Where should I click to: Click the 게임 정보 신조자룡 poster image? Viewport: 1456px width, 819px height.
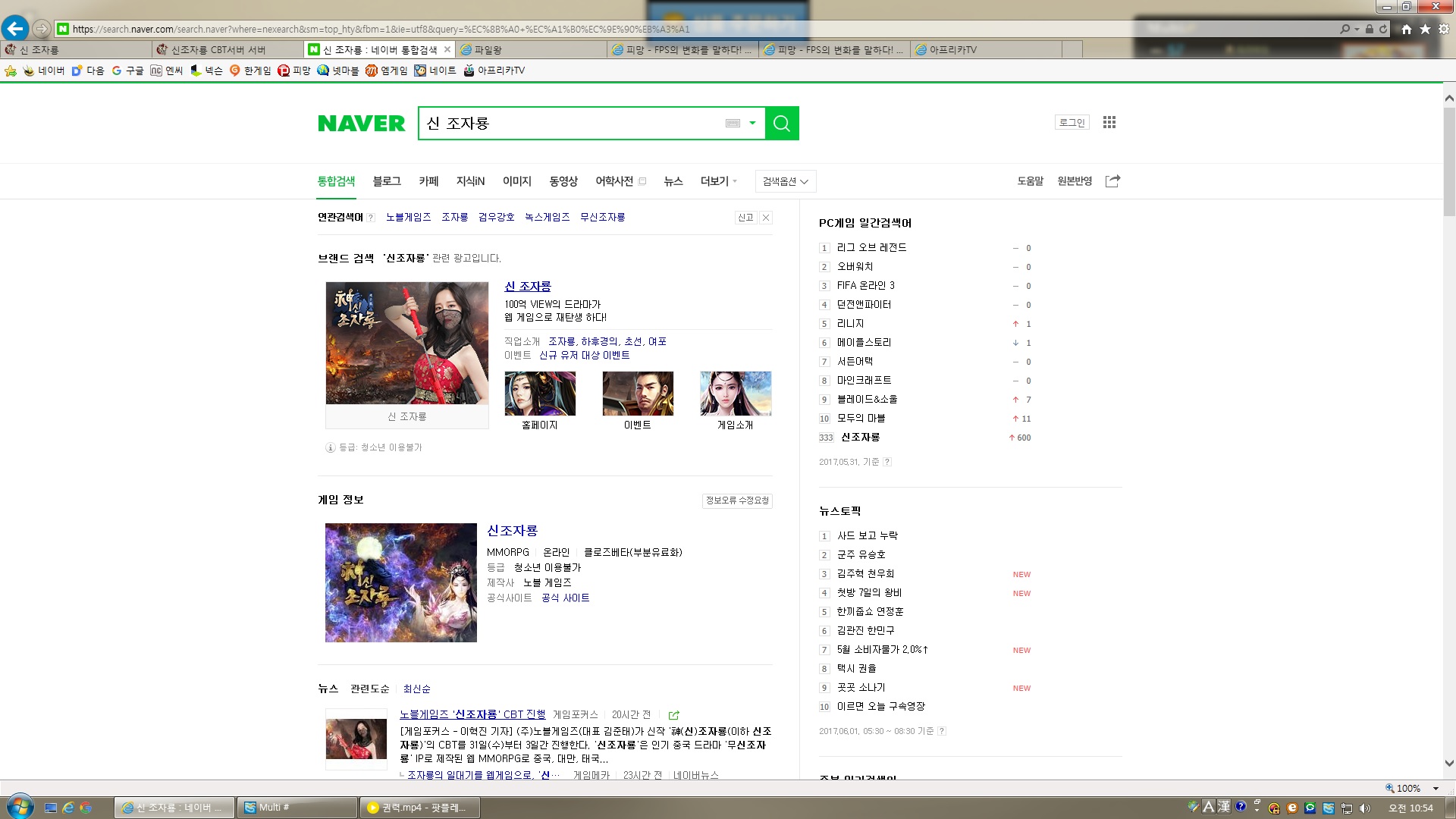pyautogui.click(x=401, y=582)
